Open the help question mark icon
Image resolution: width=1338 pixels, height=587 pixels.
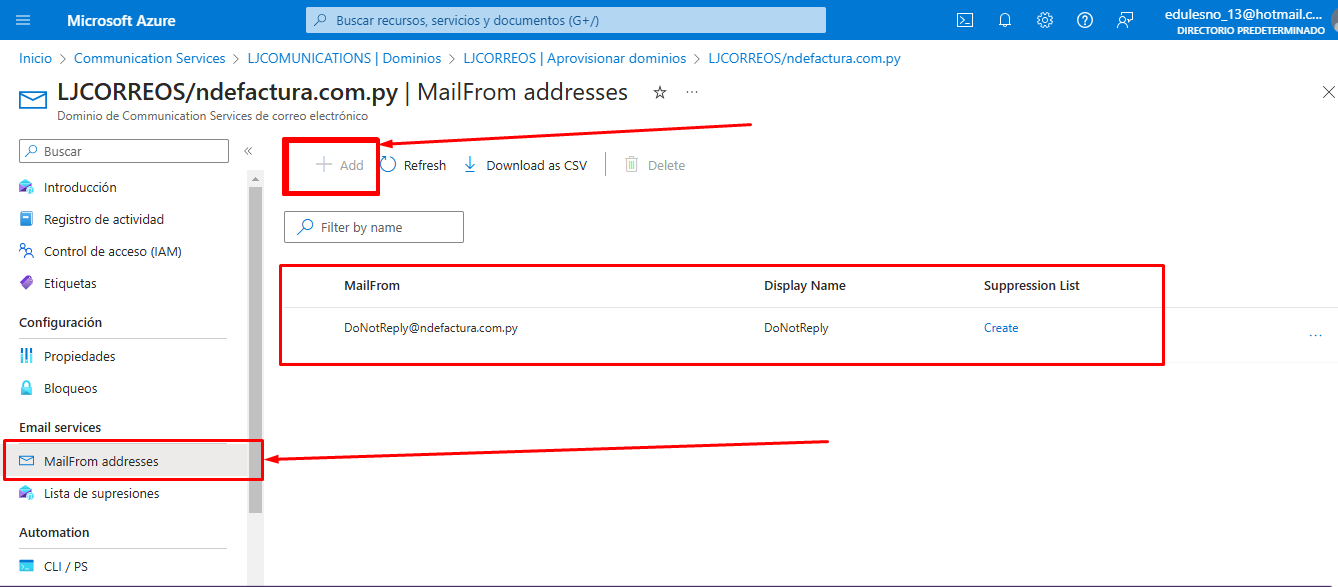(1085, 20)
